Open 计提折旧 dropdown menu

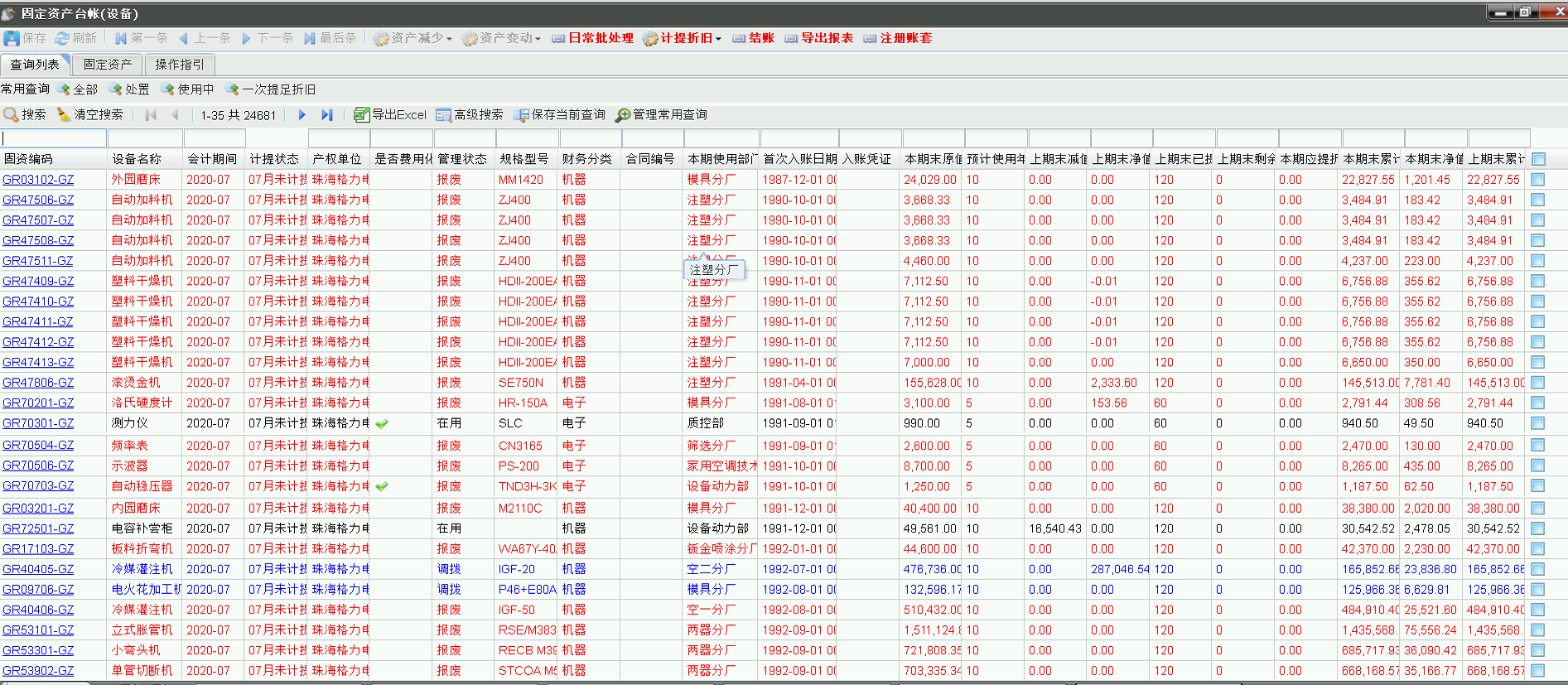682,38
